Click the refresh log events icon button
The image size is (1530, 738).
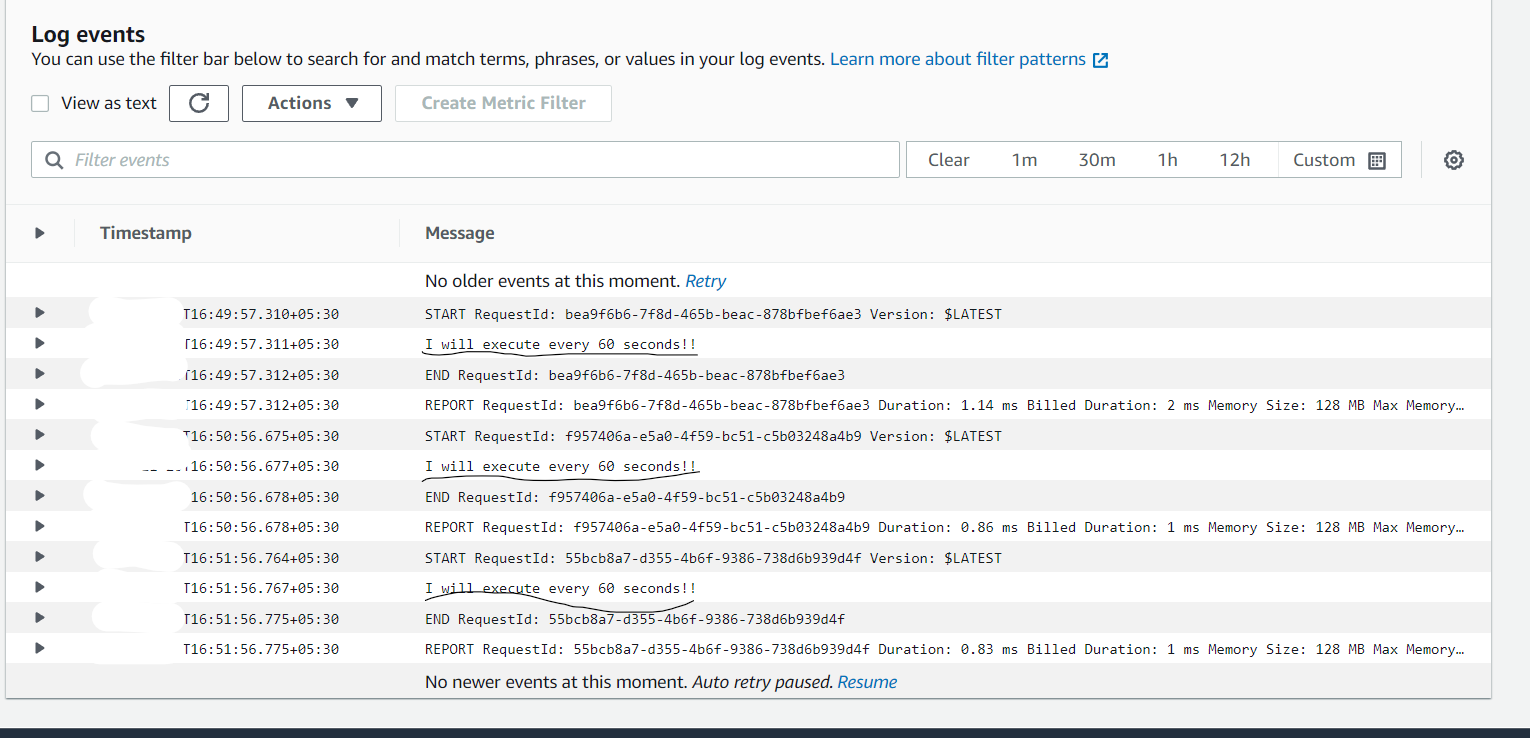[199, 103]
